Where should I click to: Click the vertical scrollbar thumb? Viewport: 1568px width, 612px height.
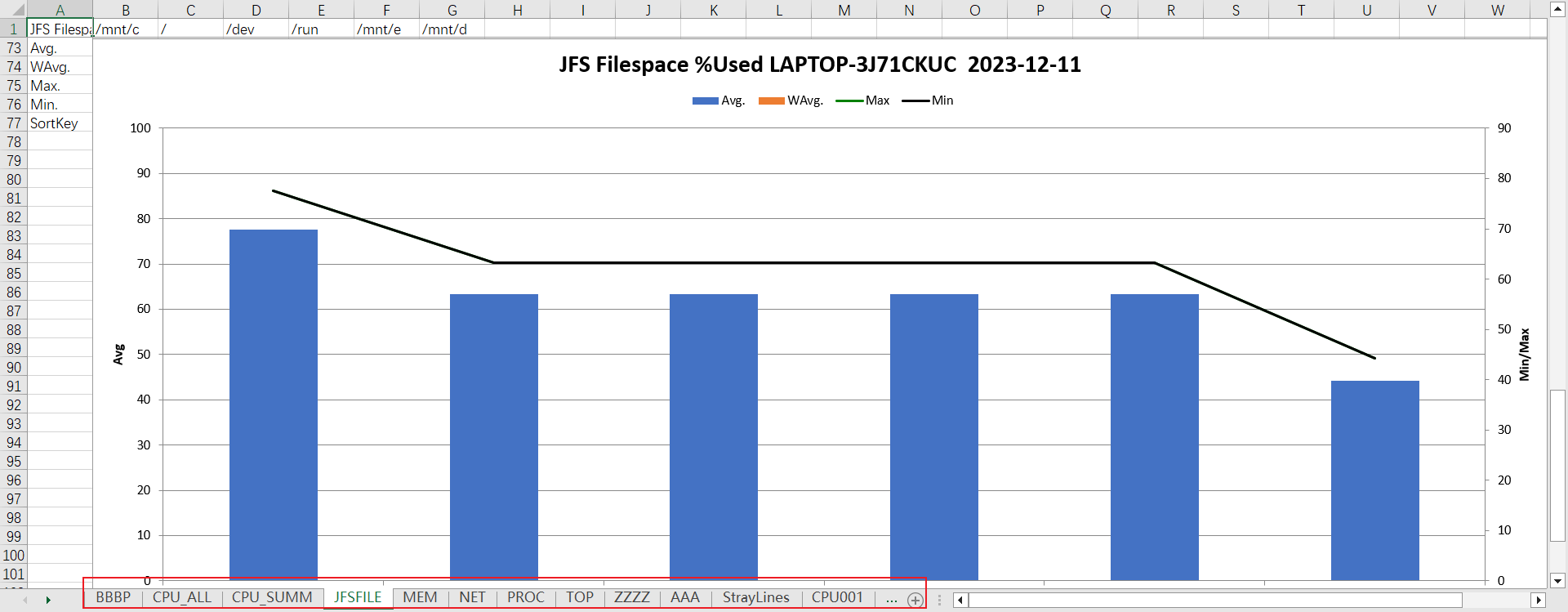(x=1557, y=465)
